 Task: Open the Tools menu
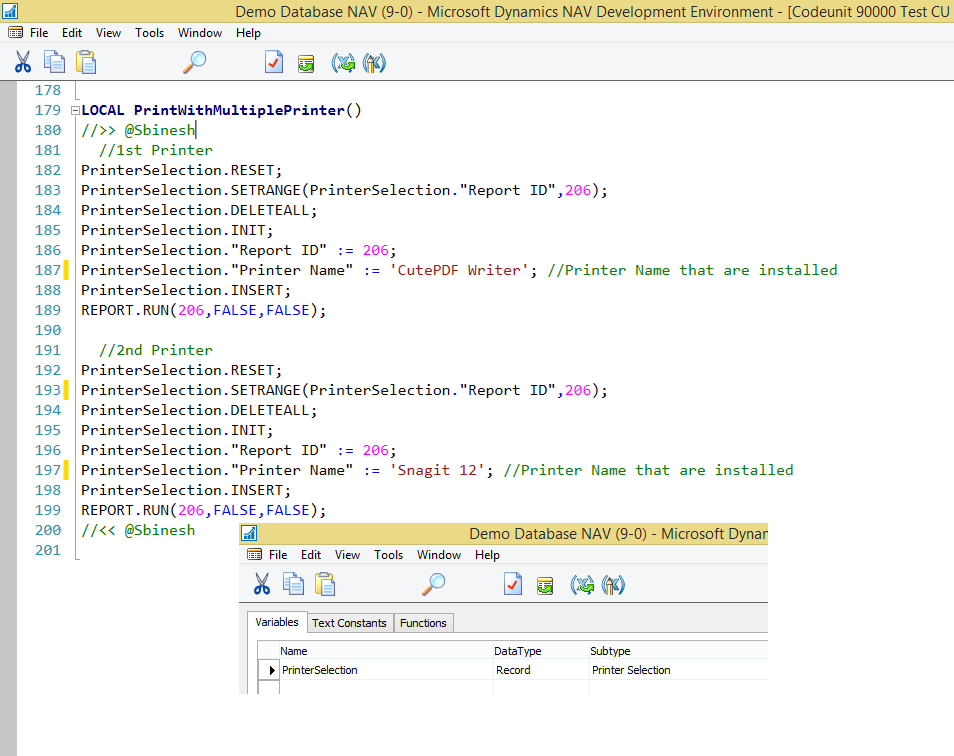(x=149, y=32)
